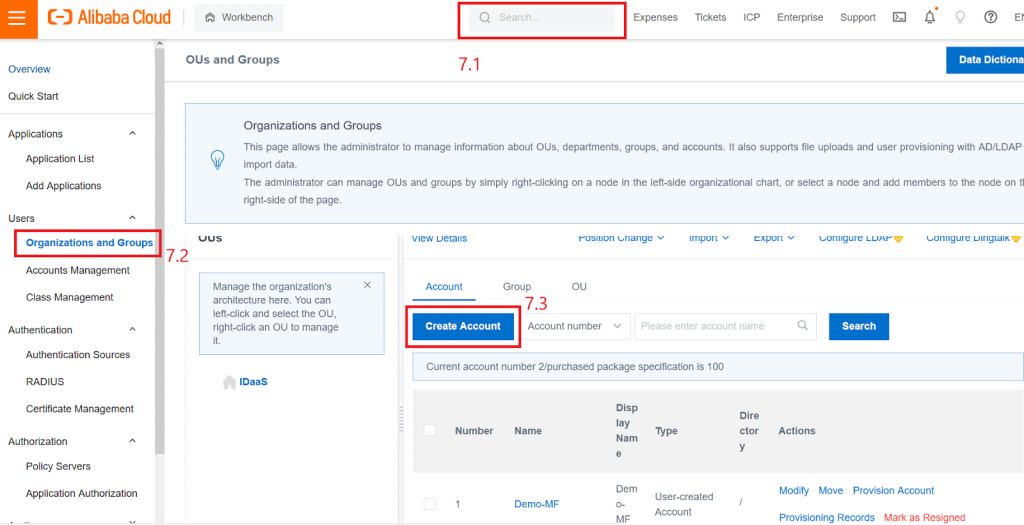The image size is (1024, 525).
Task: Open Class Management
Action: coord(69,297)
